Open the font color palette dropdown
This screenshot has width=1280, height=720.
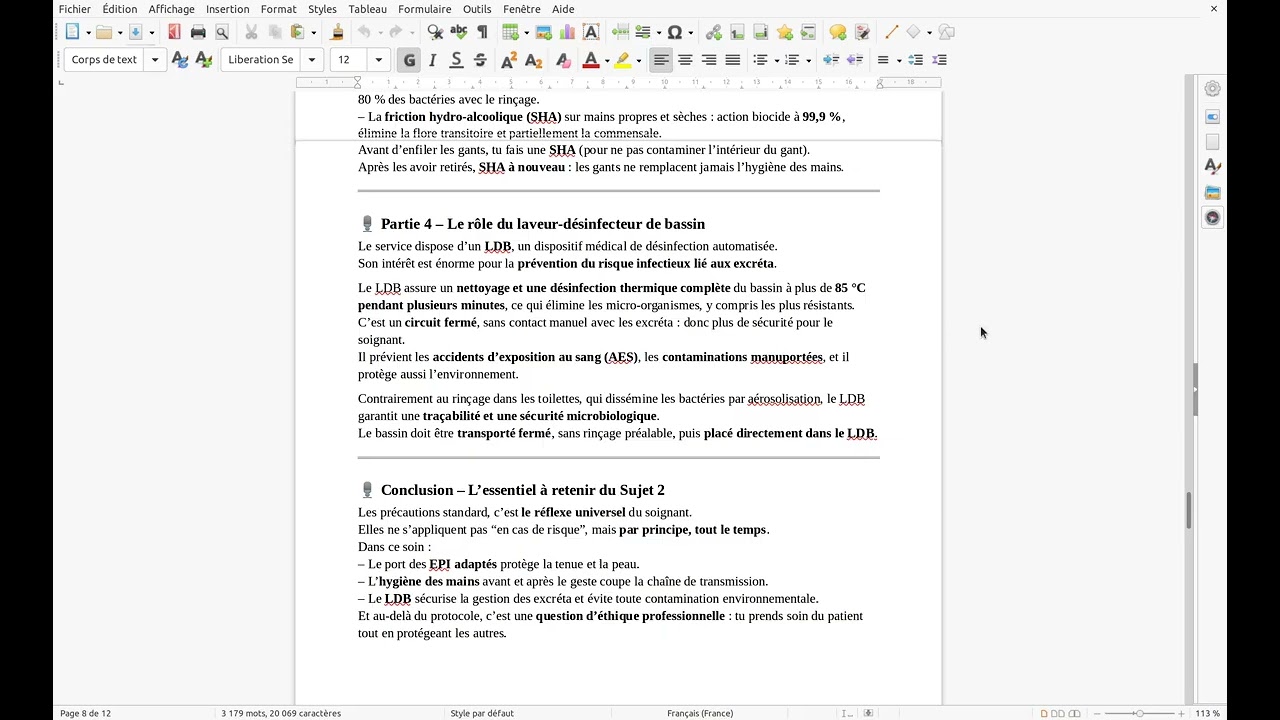607,60
